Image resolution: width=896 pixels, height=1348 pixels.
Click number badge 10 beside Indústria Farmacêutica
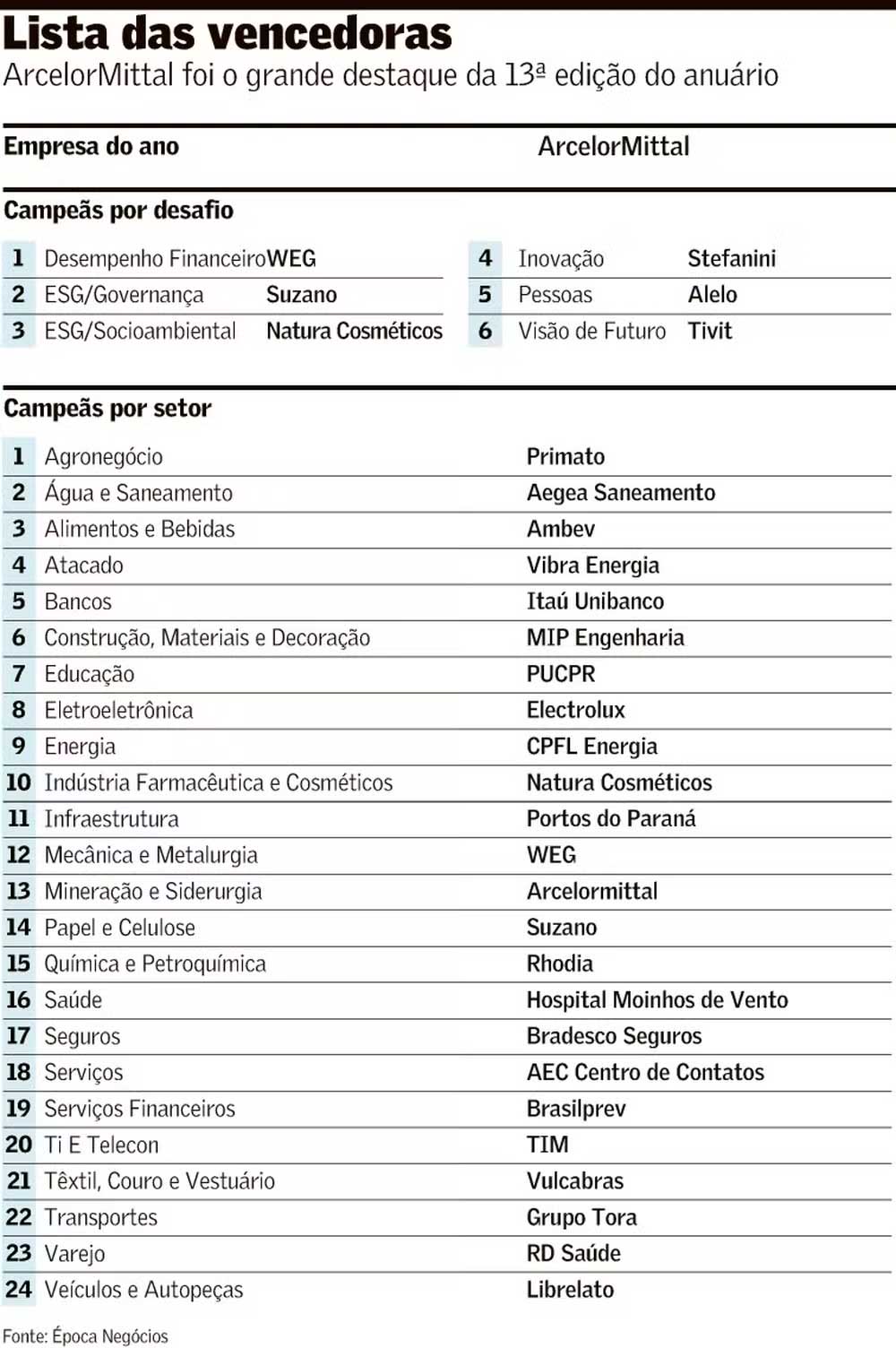tap(18, 782)
